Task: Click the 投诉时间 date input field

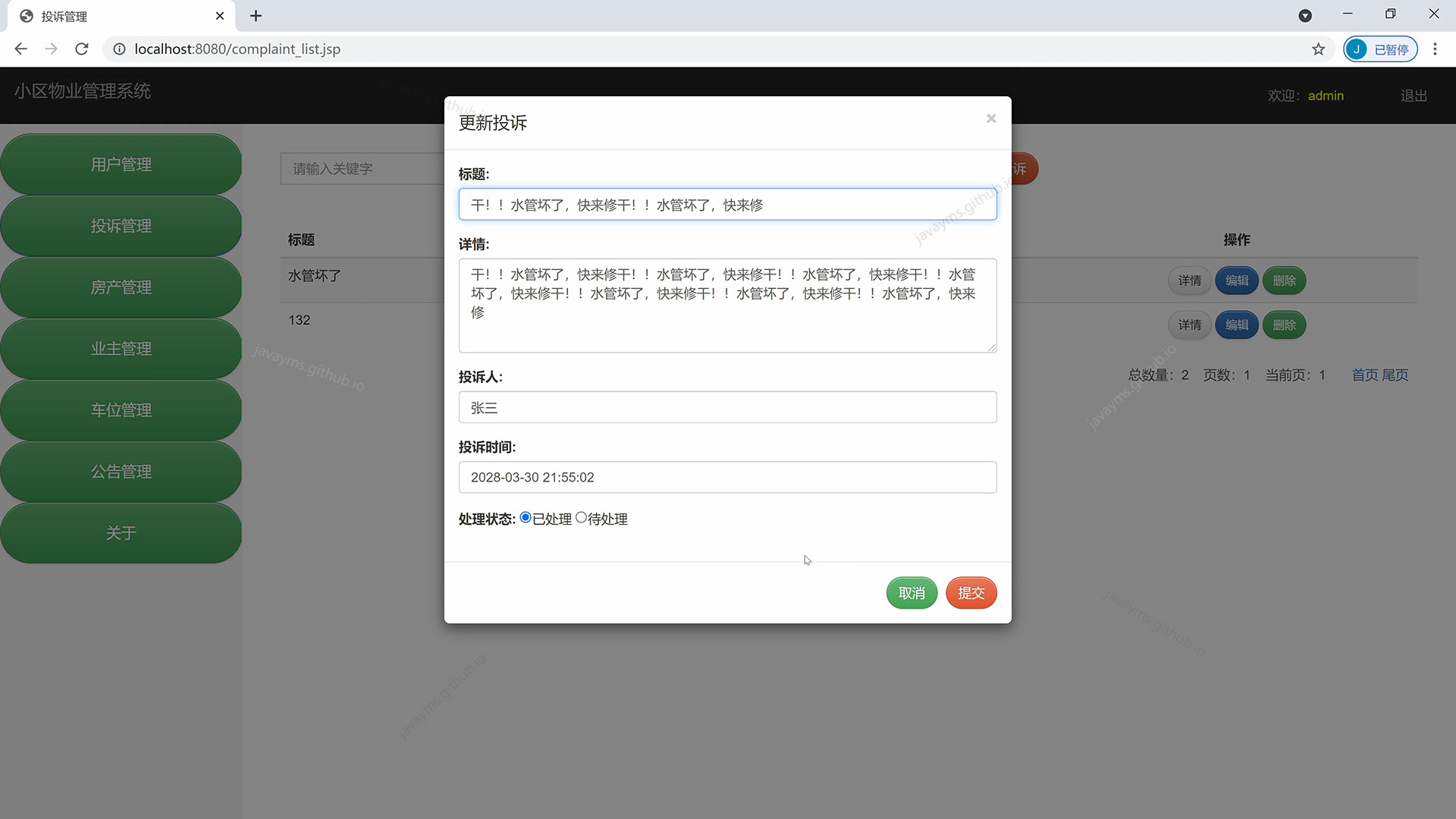Action: [x=727, y=477]
